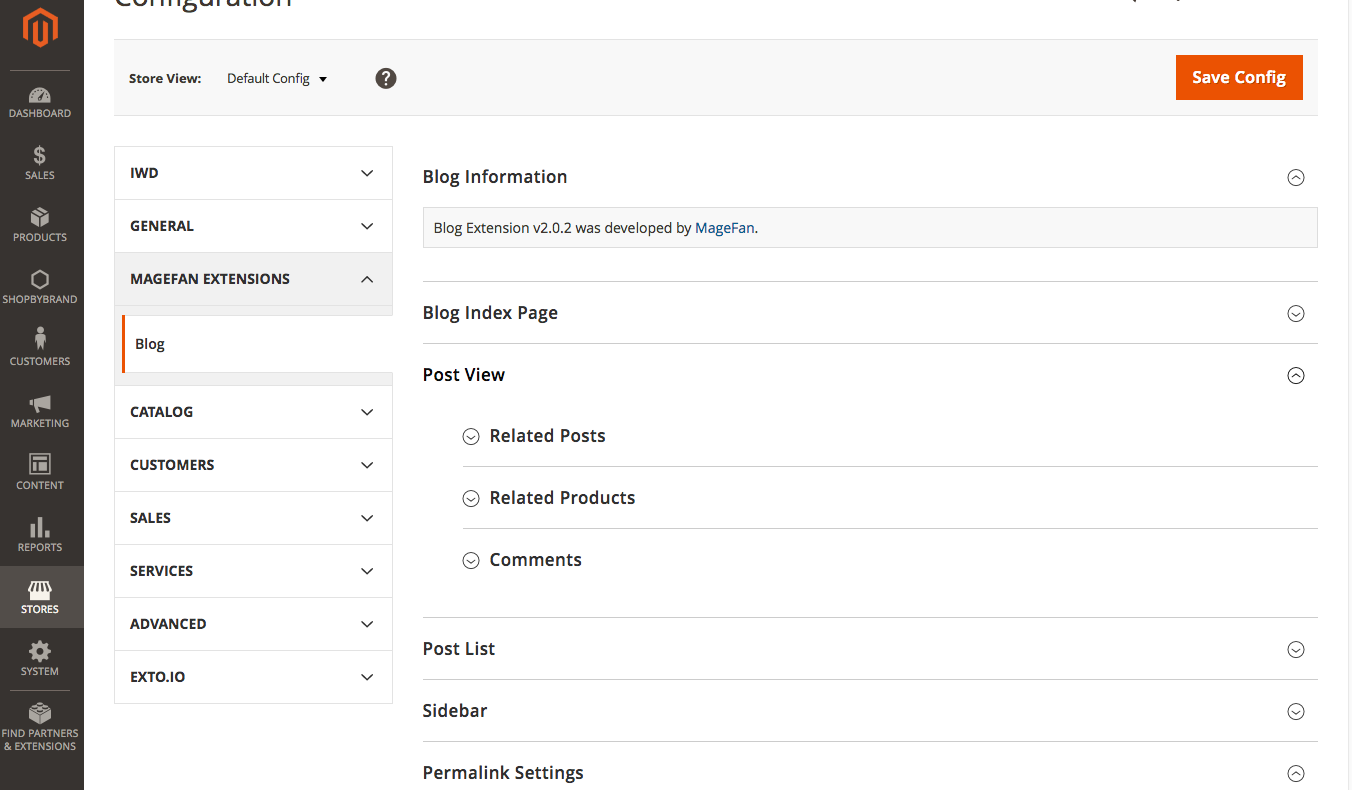Open the Stores storefront icon

pyautogui.click(x=40, y=590)
